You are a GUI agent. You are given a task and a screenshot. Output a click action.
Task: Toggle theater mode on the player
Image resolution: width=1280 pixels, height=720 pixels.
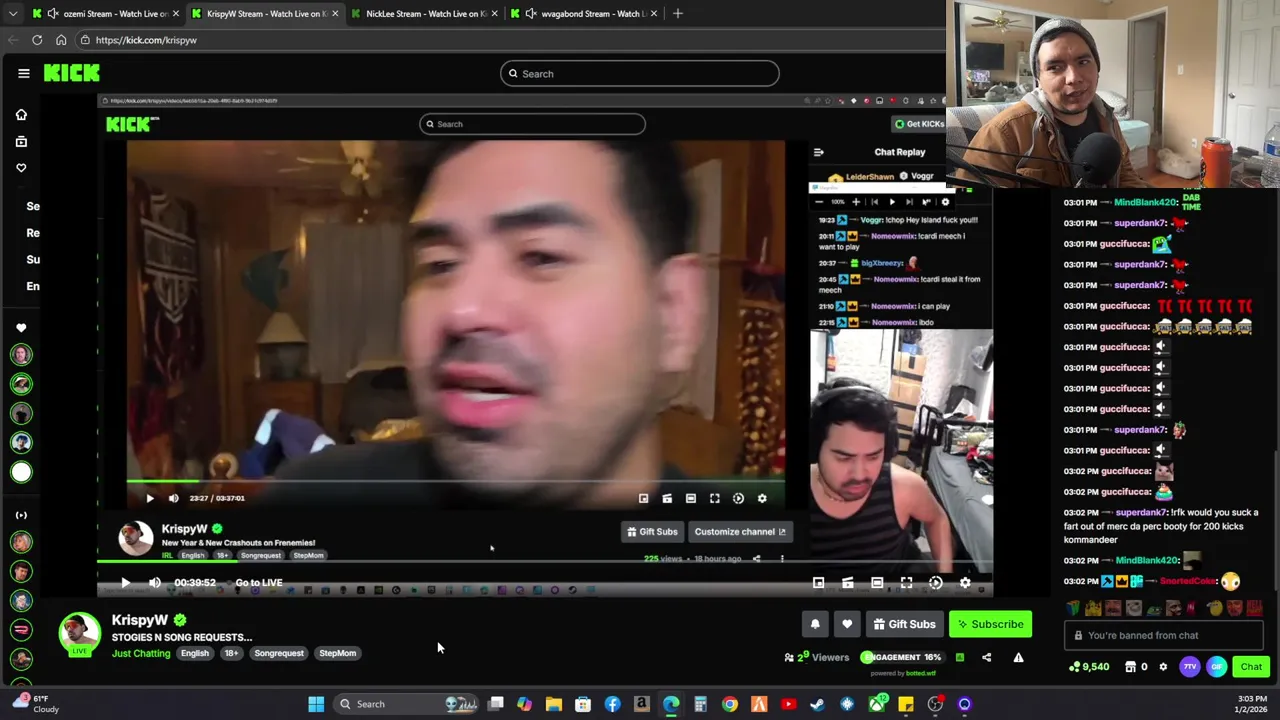[877, 582]
